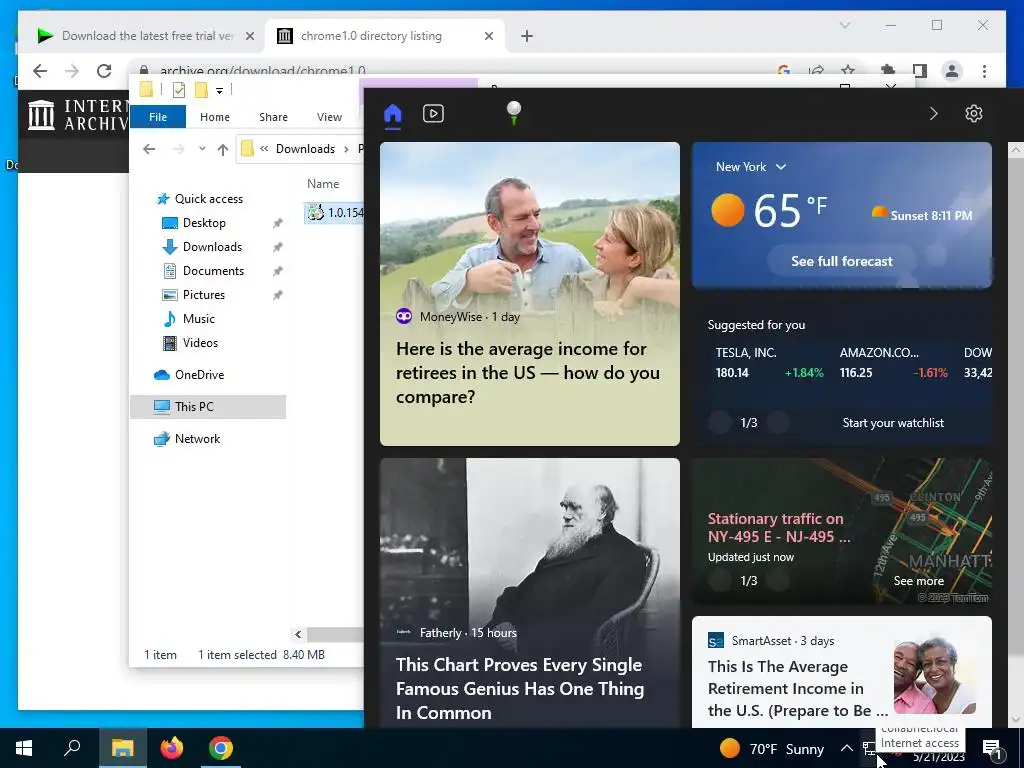Go back in File Explorer
The height and width of the screenshot is (768, 1024).
point(149,149)
